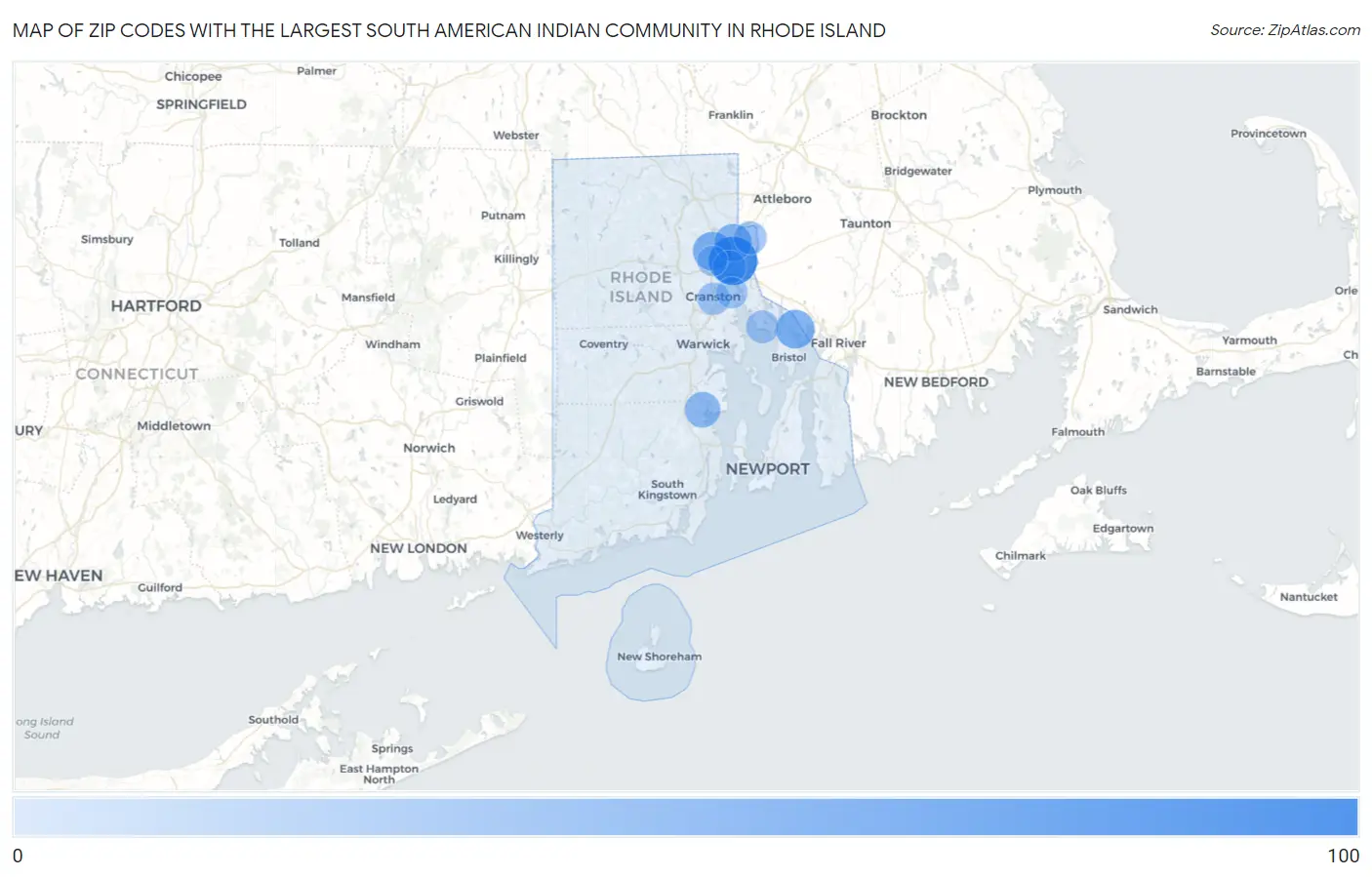Screen dimensions: 1372x877
Task: Click the 'Falmouth' map label
Action: [x=1077, y=432]
